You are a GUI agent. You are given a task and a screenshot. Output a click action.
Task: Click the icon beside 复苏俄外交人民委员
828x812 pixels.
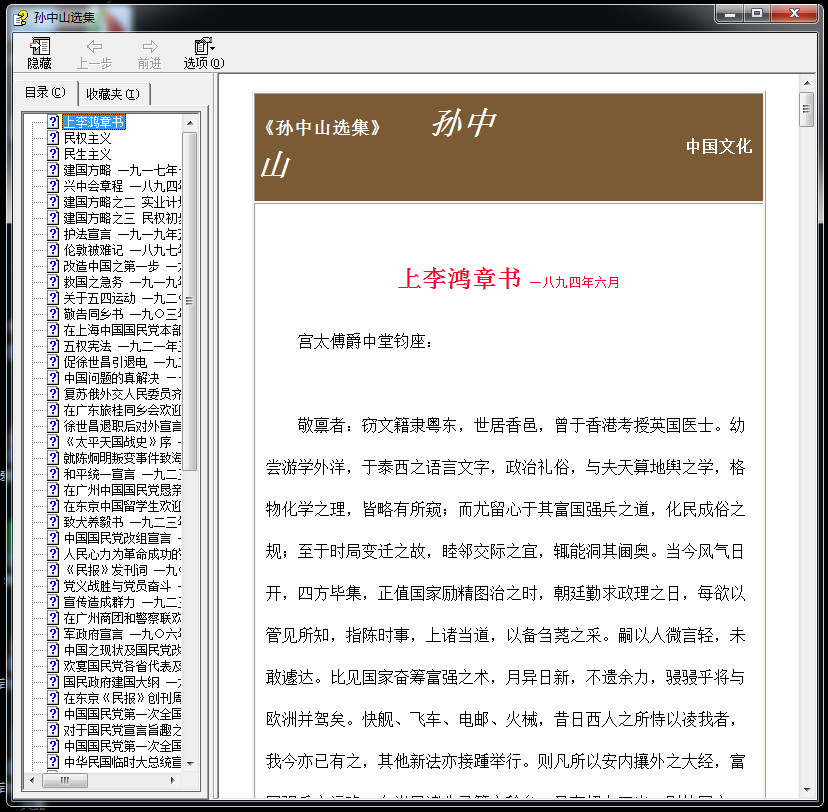(x=53, y=394)
